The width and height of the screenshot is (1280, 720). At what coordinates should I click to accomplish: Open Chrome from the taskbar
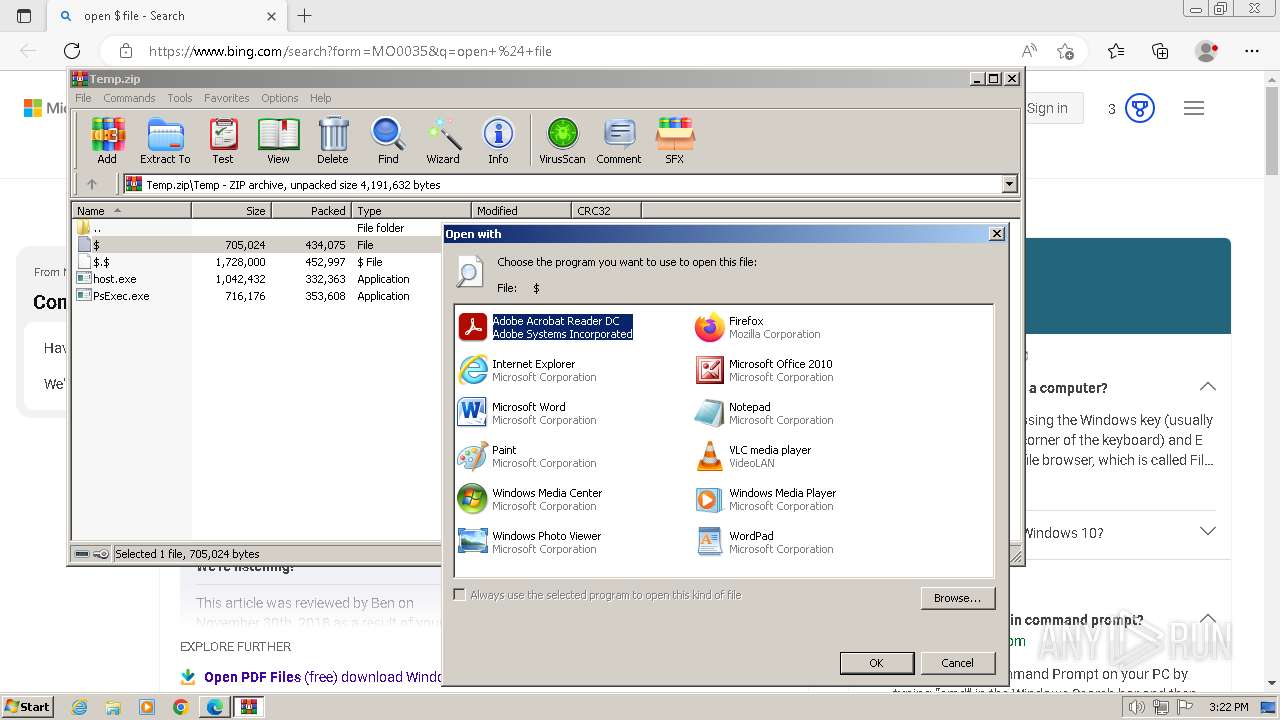point(180,707)
